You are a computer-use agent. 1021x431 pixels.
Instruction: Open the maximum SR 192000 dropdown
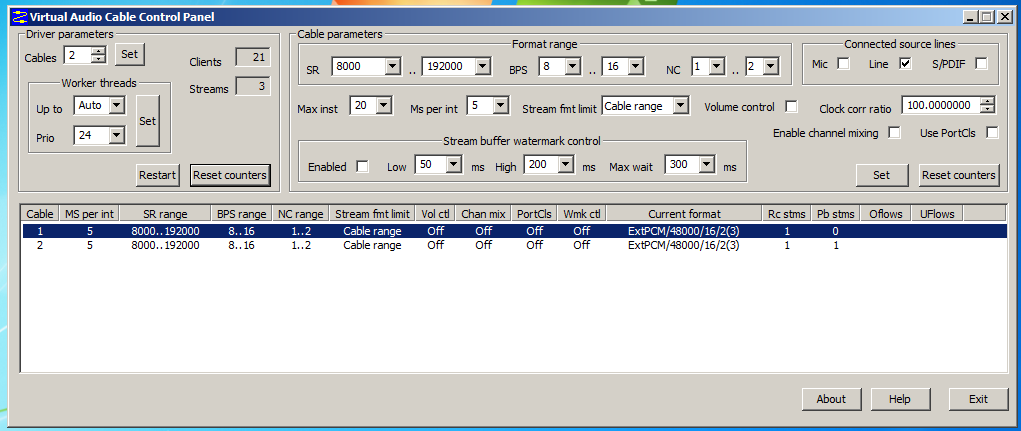point(483,66)
